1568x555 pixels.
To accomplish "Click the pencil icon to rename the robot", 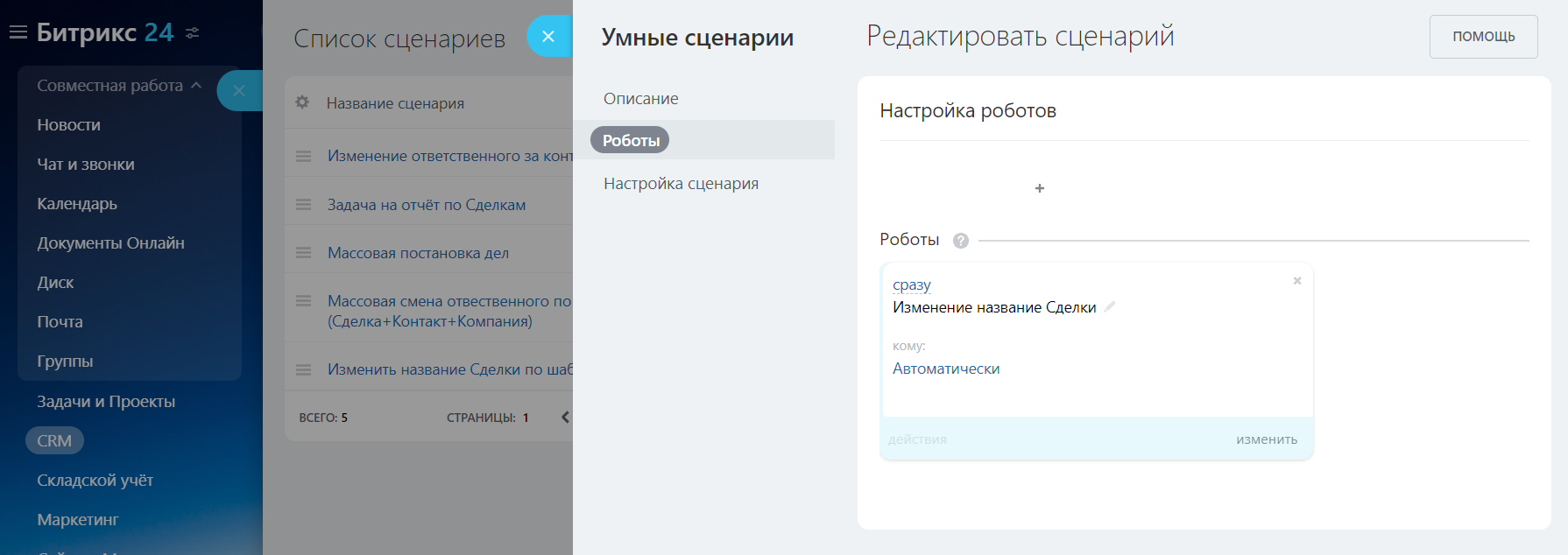I will 1110,306.
